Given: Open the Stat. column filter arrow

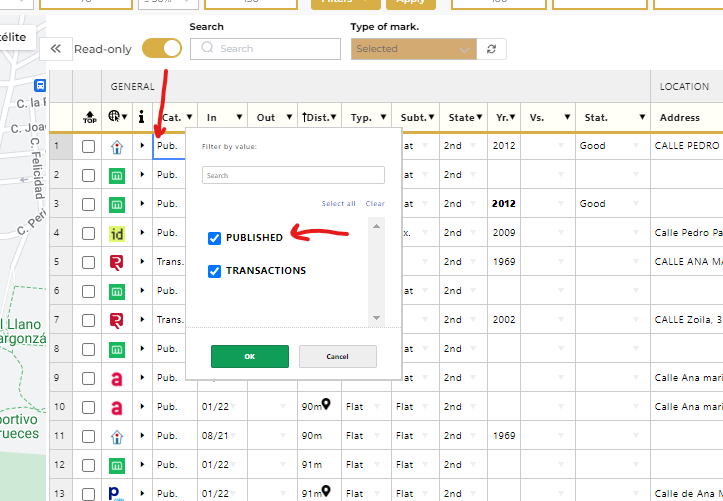Looking at the screenshot, I should pyautogui.click(x=642, y=117).
